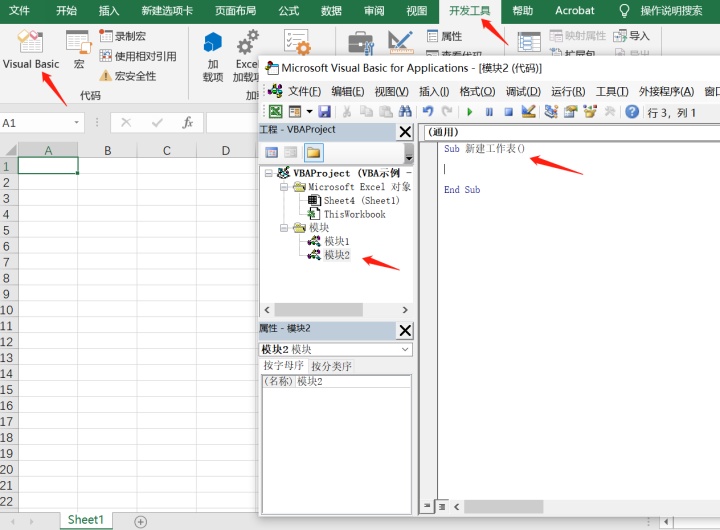Click the XML Source icon in ribbon
Viewport: 720px width, 530px height.
pos(529,42)
